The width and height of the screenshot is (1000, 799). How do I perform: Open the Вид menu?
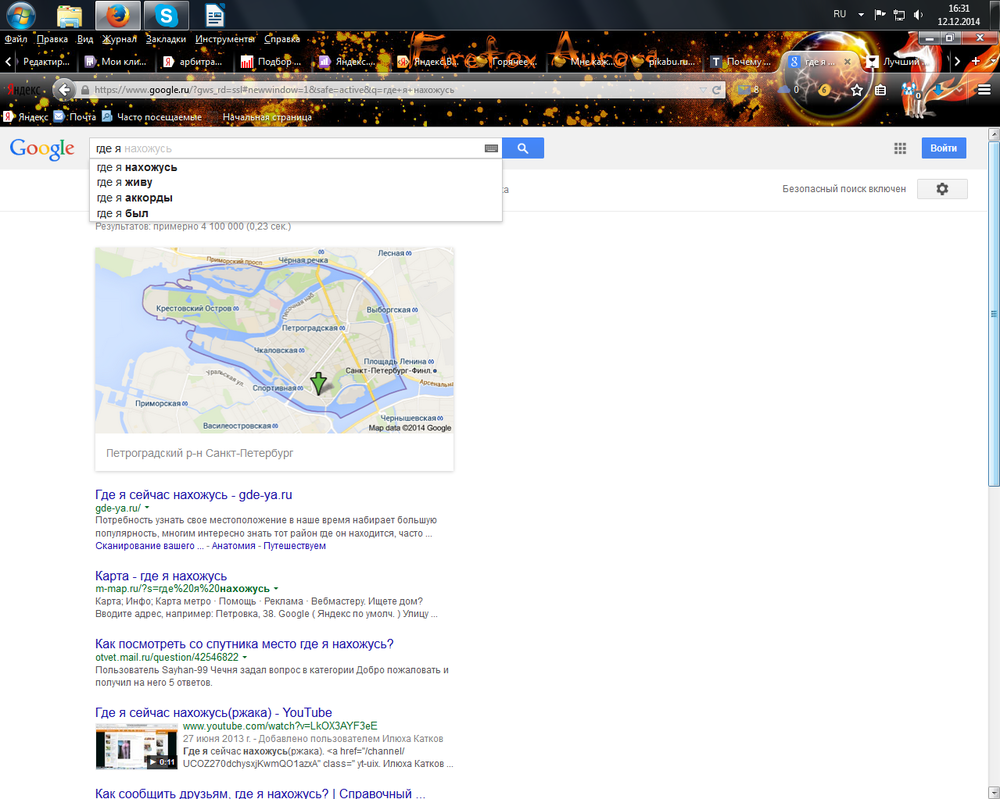(85, 39)
